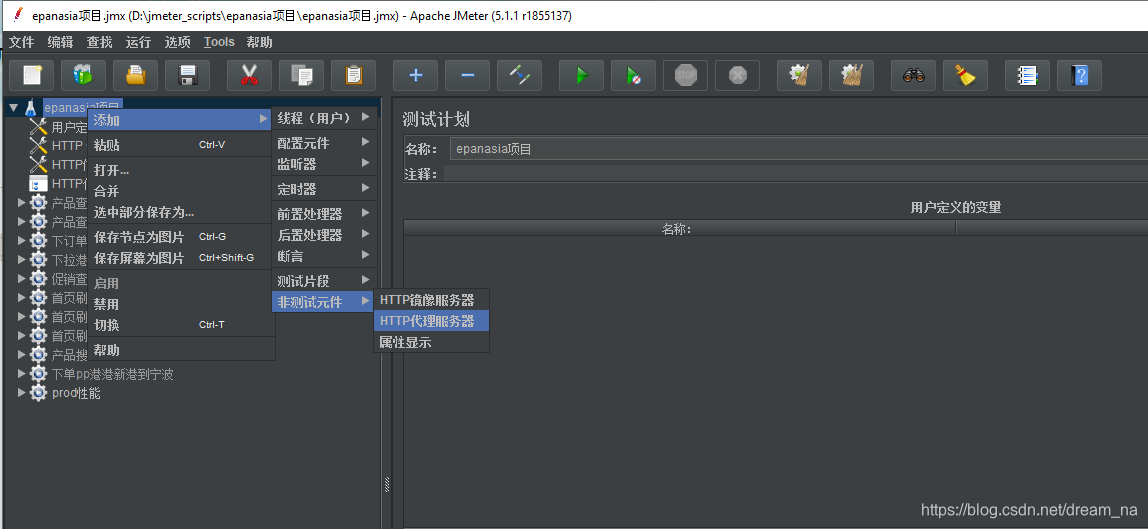The image size is (1148, 529).
Task: Open the 监听器 submenu
Action: point(324,164)
